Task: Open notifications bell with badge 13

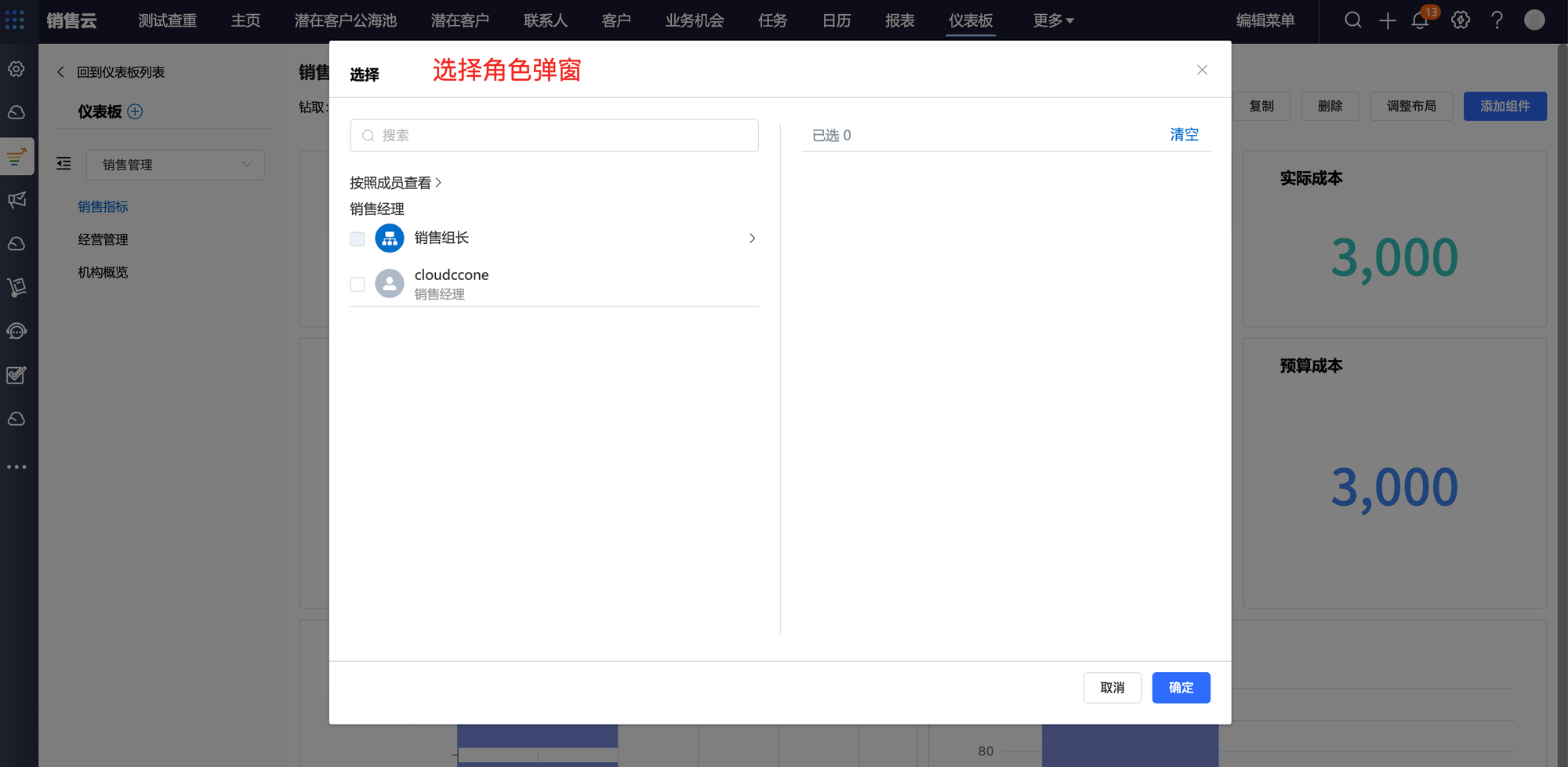Action: coord(1420,20)
